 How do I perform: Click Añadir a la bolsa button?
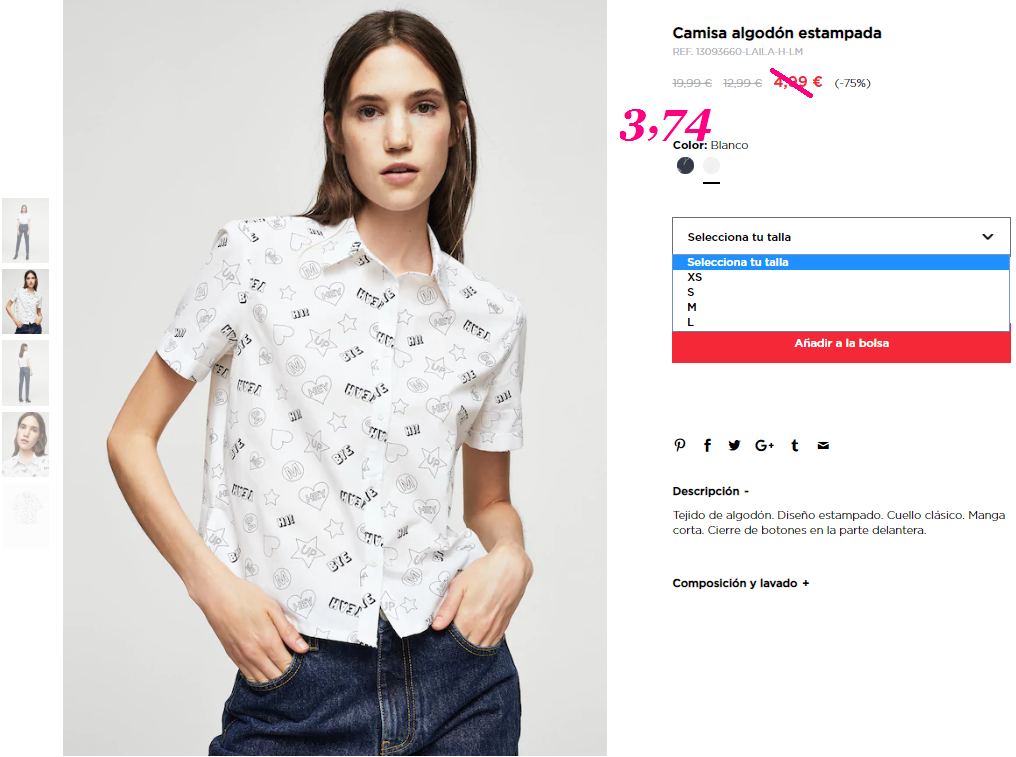coord(841,346)
